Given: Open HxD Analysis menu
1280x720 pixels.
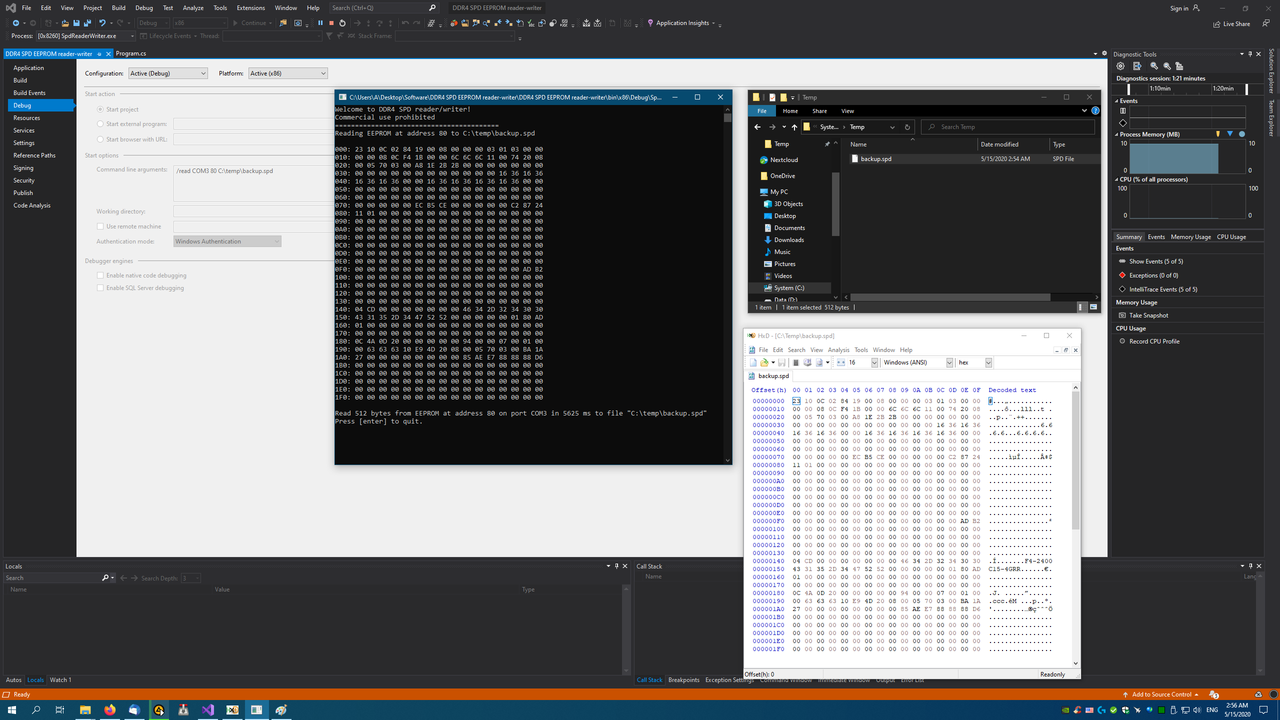Looking at the screenshot, I should point(838,350).
